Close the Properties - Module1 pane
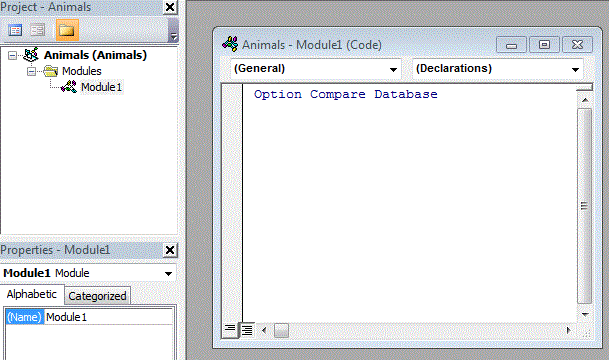The image size is (609, 360). pos(170,250)
